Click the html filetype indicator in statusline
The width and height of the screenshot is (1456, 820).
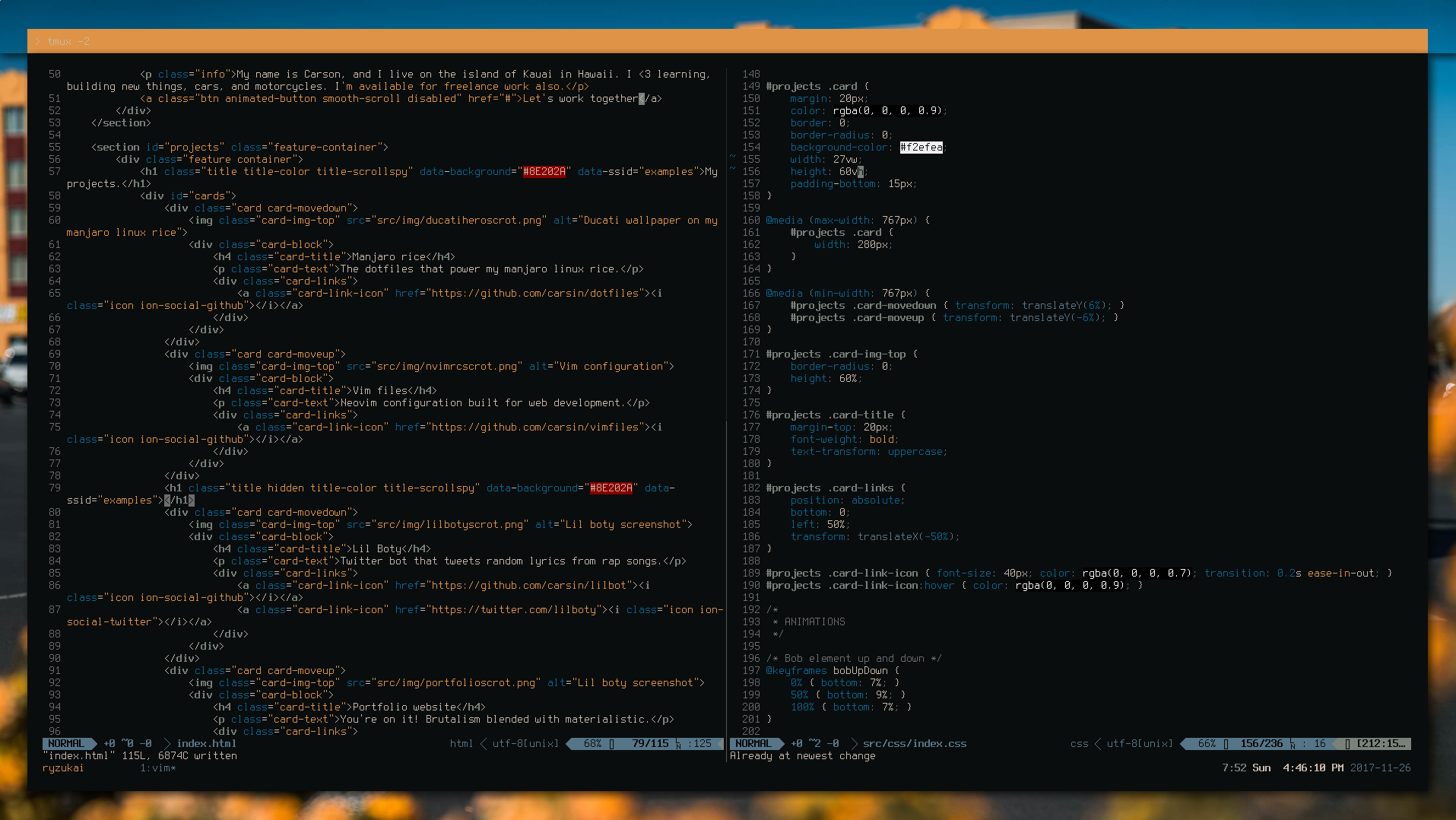click(x=462, y=743)
